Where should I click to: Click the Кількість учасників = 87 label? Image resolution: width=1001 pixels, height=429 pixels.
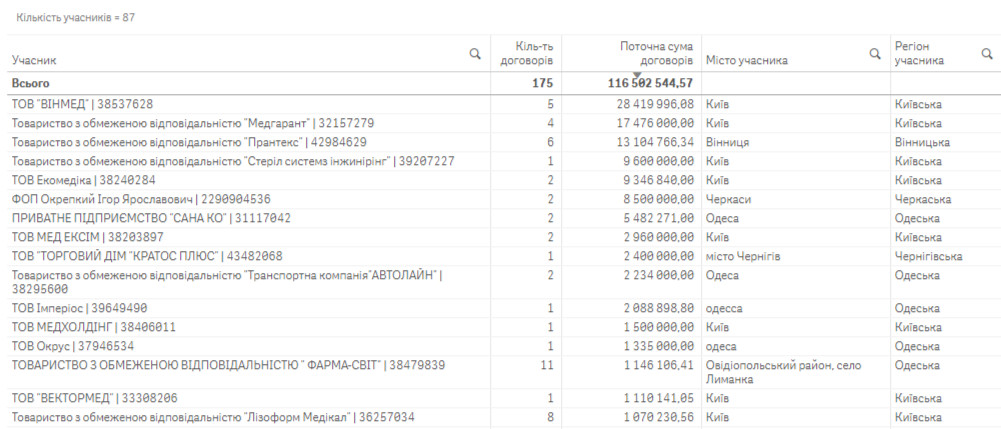pyautogui.click(x=75, y=17)
